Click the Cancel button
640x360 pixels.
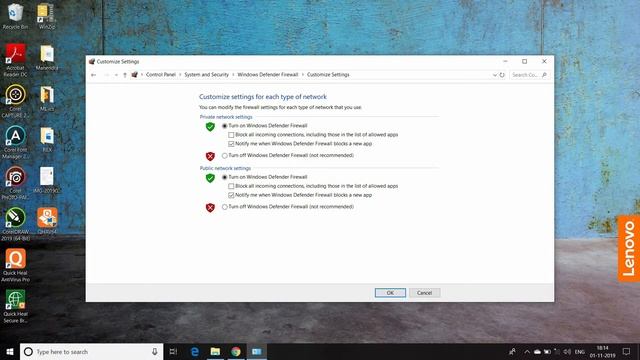pos(424,293)
